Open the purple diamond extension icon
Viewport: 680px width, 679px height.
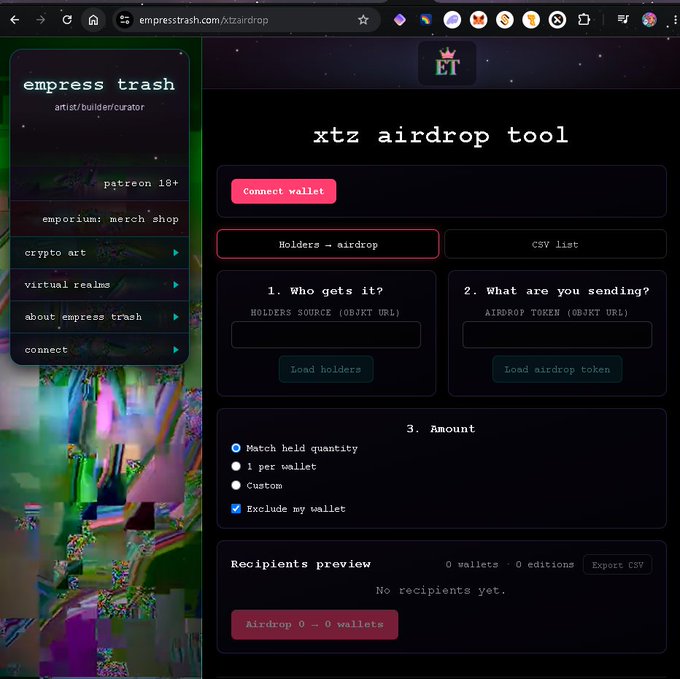399,20
